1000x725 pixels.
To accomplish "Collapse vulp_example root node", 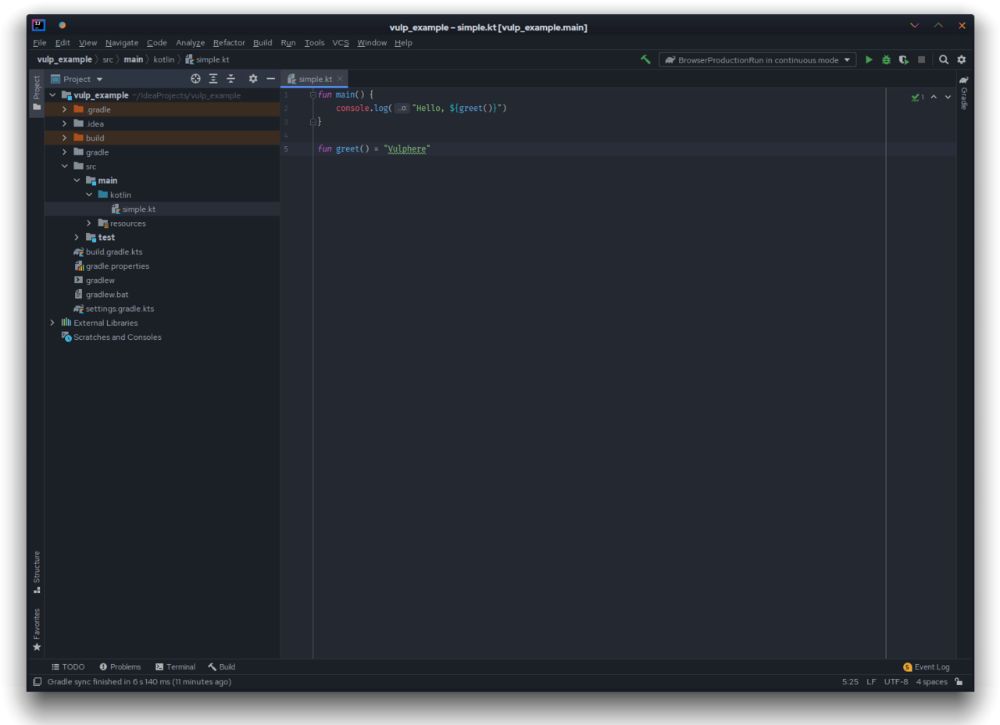I will click(x=52, y=95).
